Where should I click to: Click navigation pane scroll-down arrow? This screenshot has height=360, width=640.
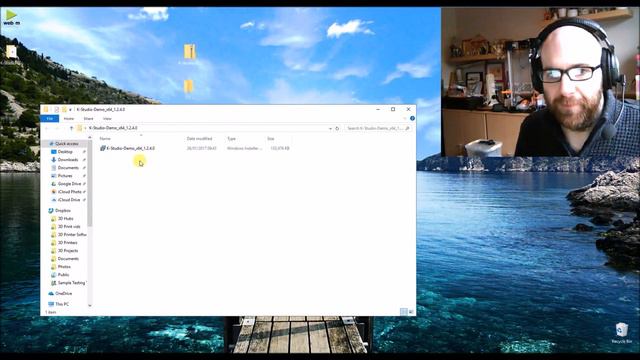coord(90,305)
